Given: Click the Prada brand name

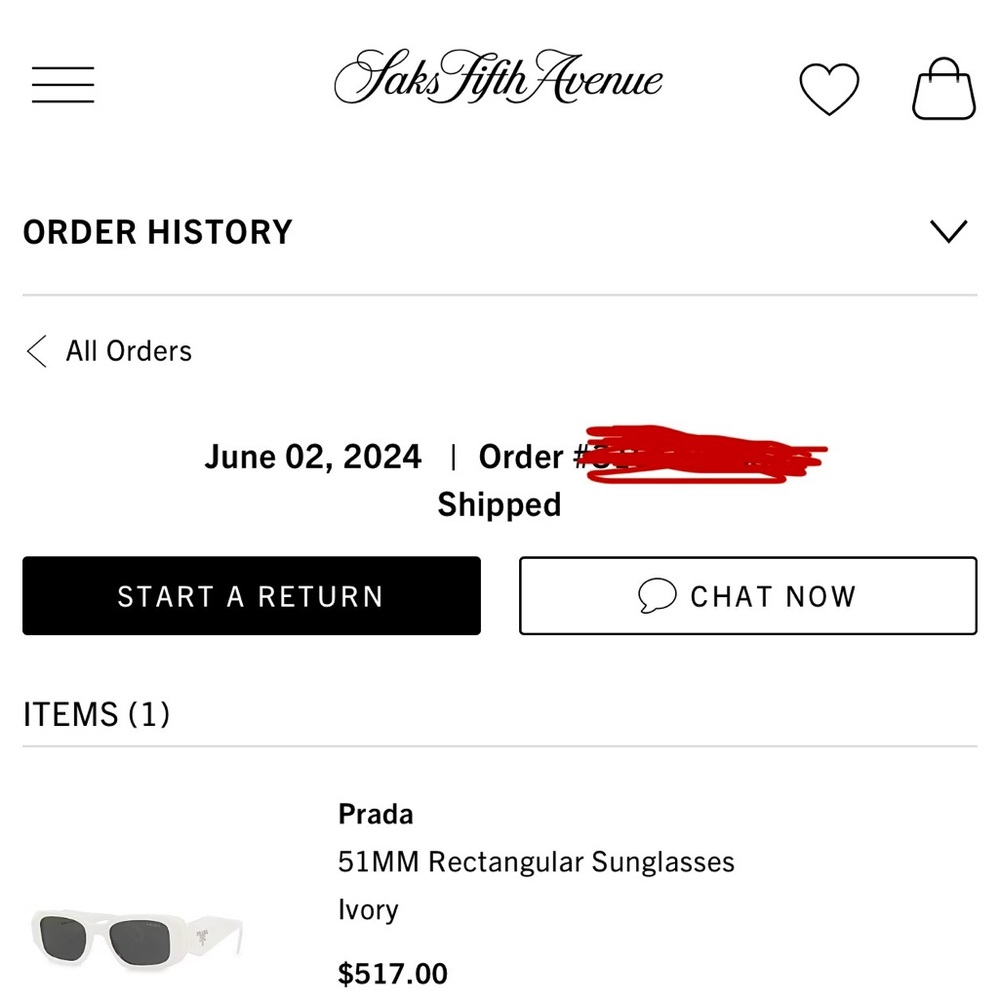Looking at the screenshot, I should pos(375,814).
